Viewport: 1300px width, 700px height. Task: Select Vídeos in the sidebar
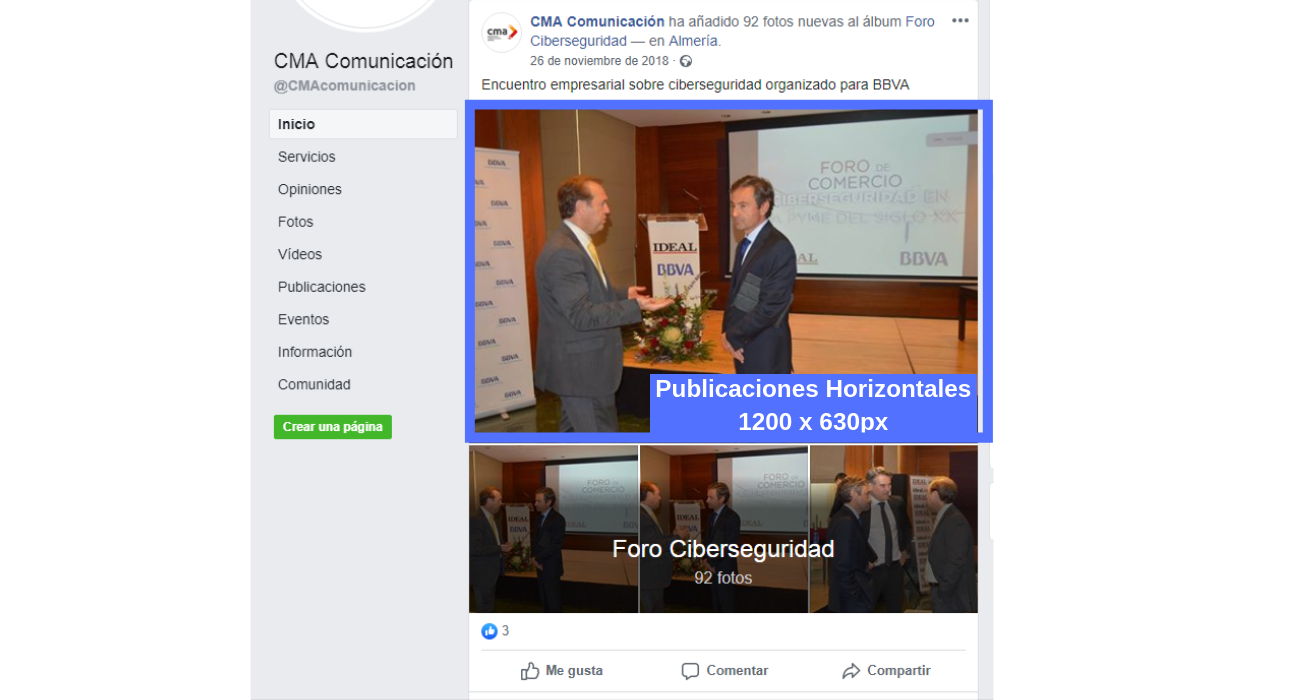pos(300,254)
